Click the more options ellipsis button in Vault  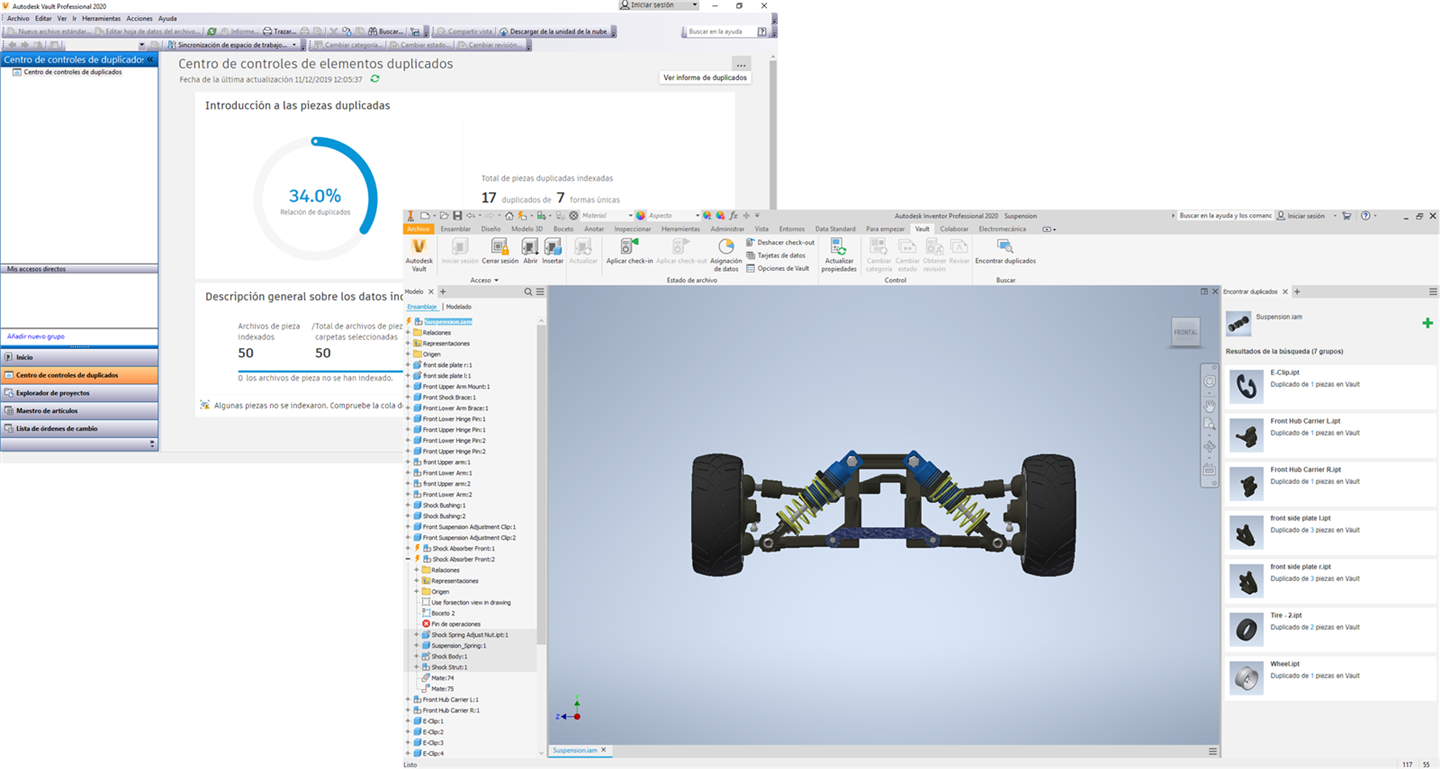741,64
